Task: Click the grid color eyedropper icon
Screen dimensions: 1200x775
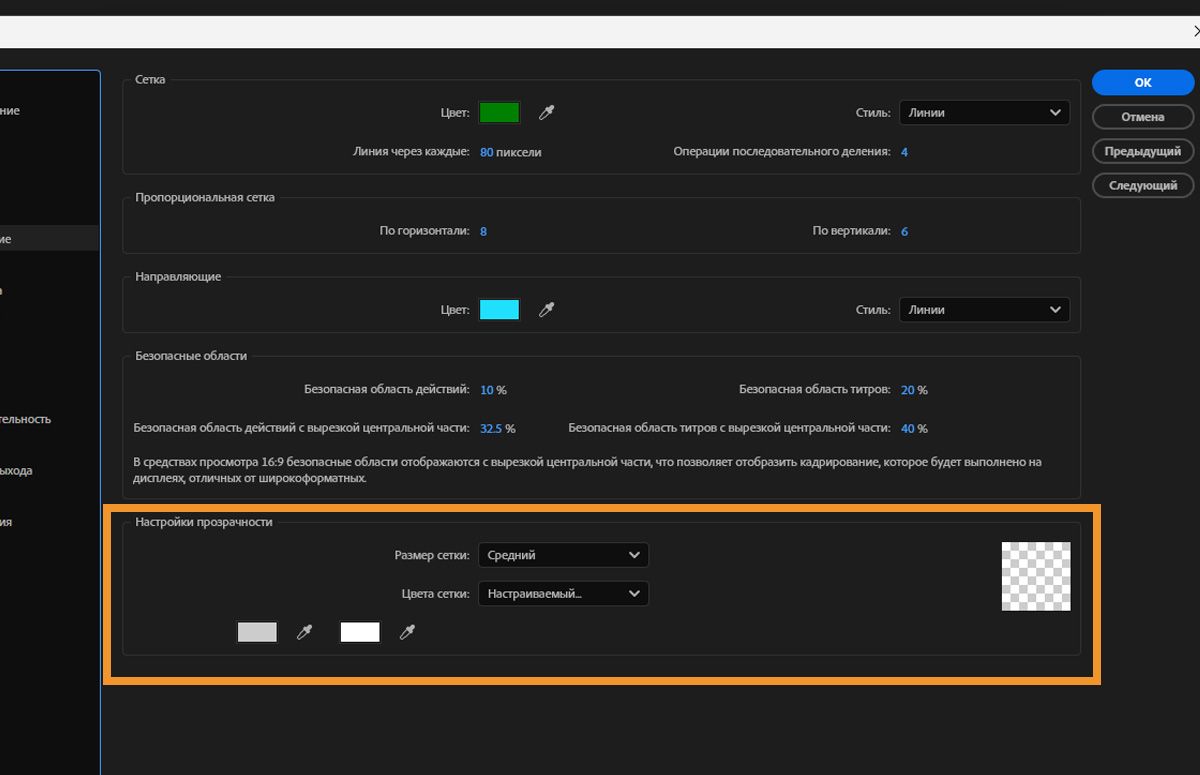Action: (546, 113)
